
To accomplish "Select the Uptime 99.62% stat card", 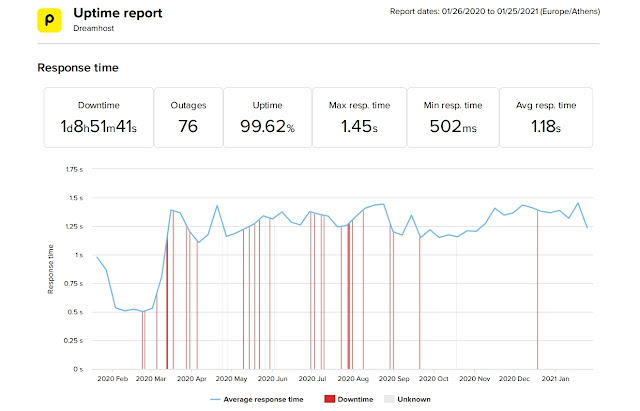I will (267, 117).
